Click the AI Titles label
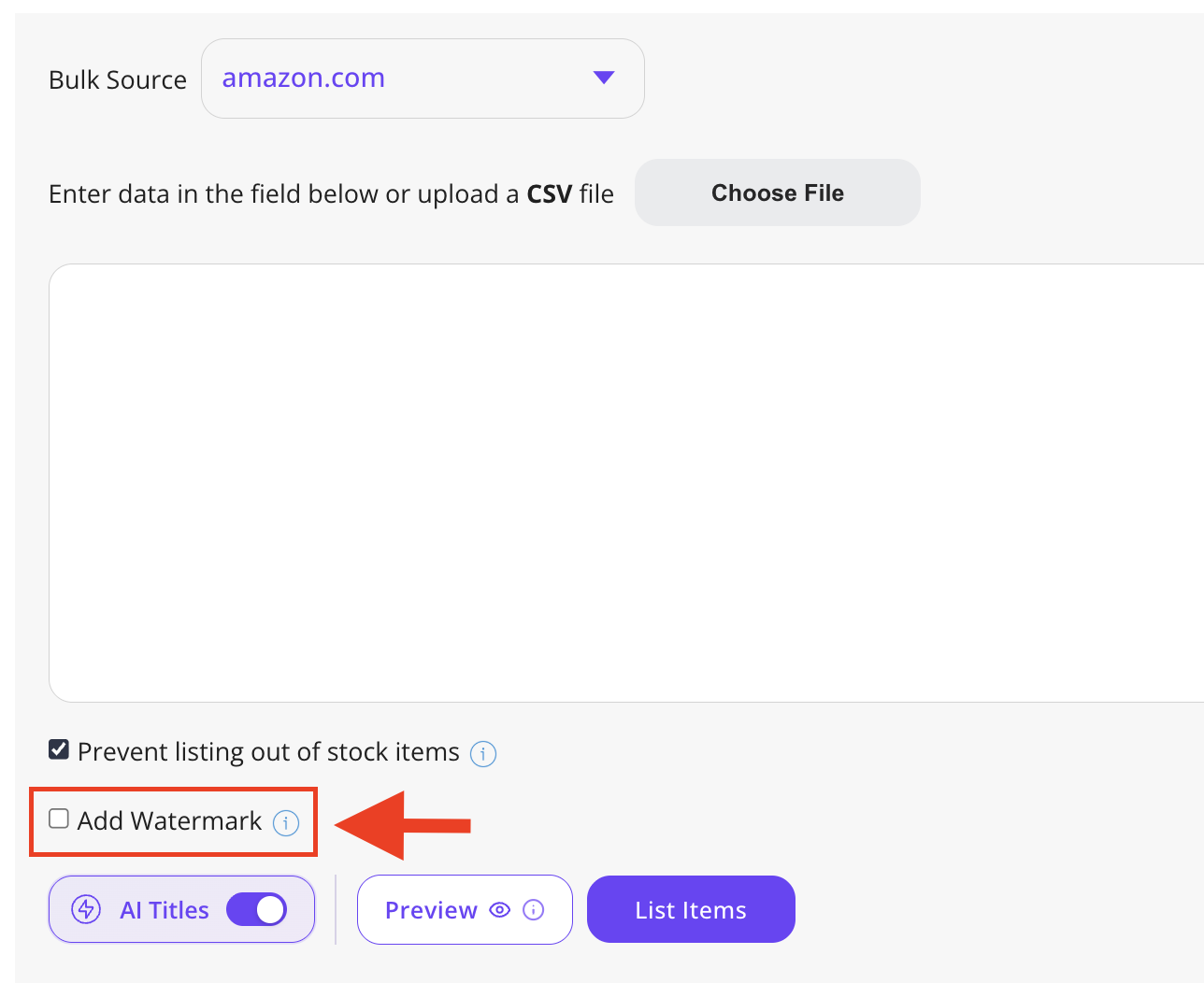Image resolution: width=1204 pixels, height=983 pixels. (165, 910)
